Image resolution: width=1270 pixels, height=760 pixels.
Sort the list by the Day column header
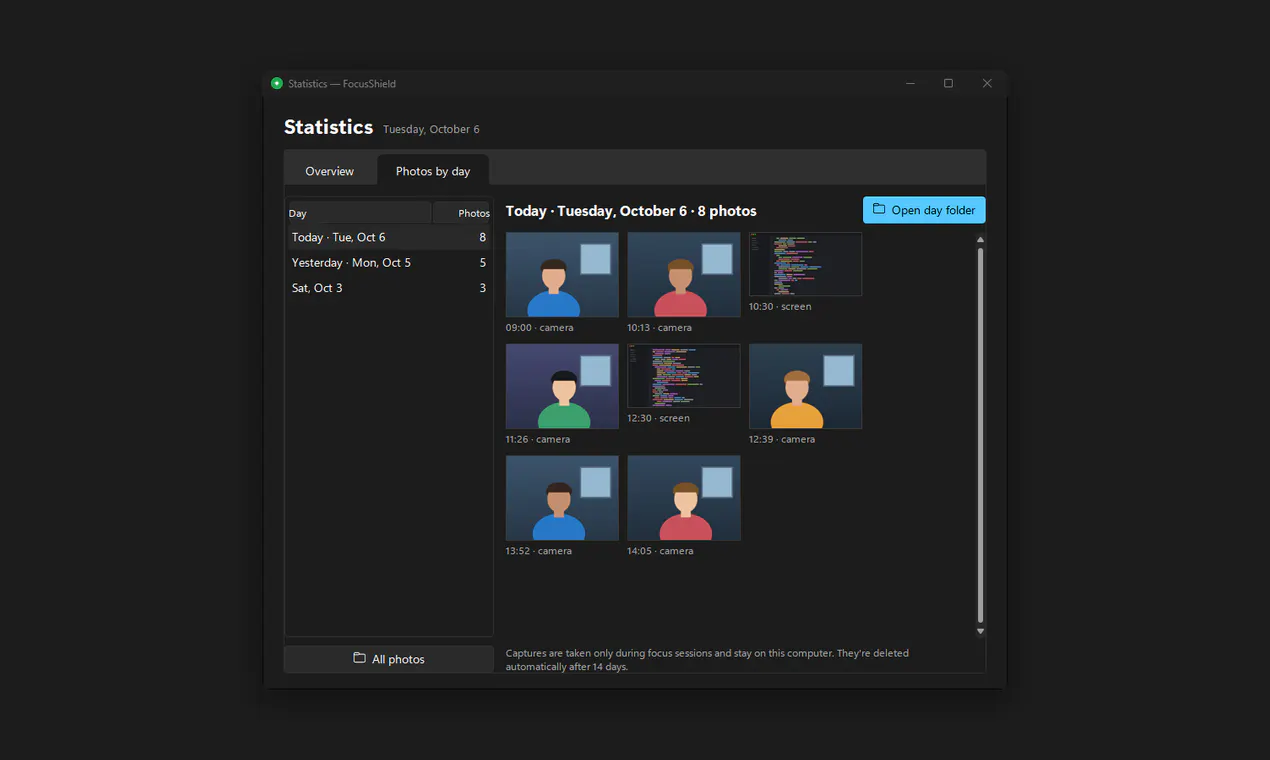pos(359,213)
